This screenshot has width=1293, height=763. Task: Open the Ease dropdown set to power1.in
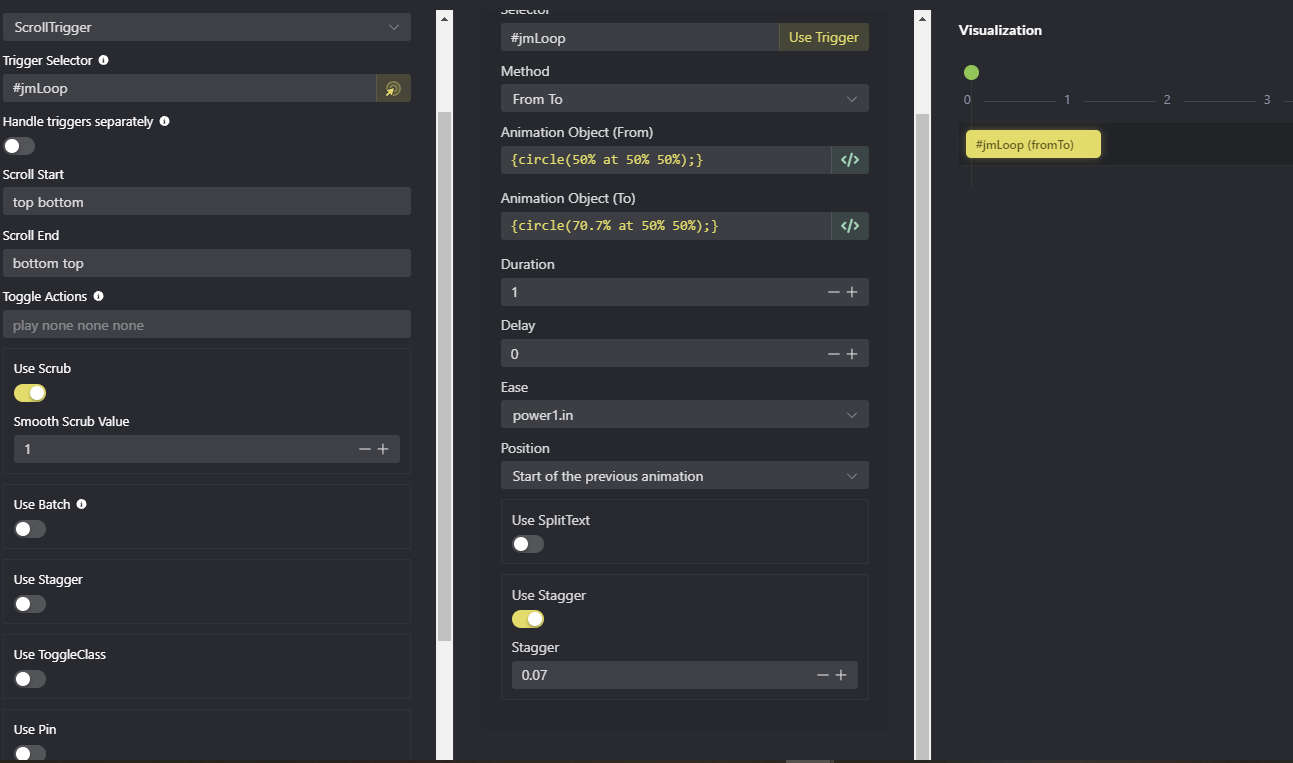tap(684, 415)
